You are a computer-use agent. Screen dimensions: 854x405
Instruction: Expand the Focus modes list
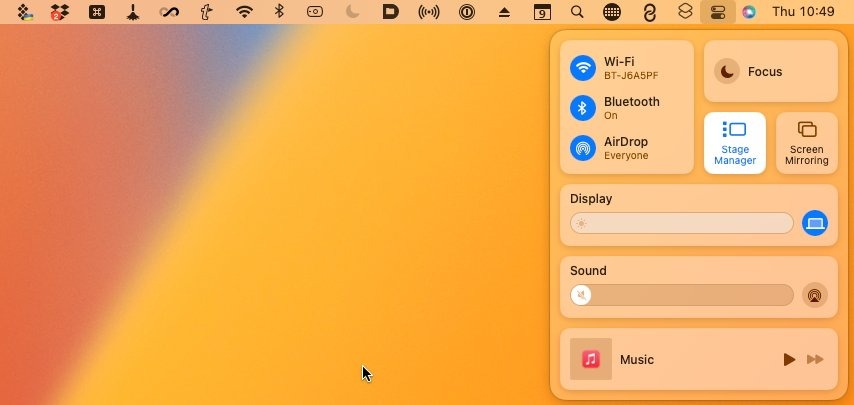[765, 71]
